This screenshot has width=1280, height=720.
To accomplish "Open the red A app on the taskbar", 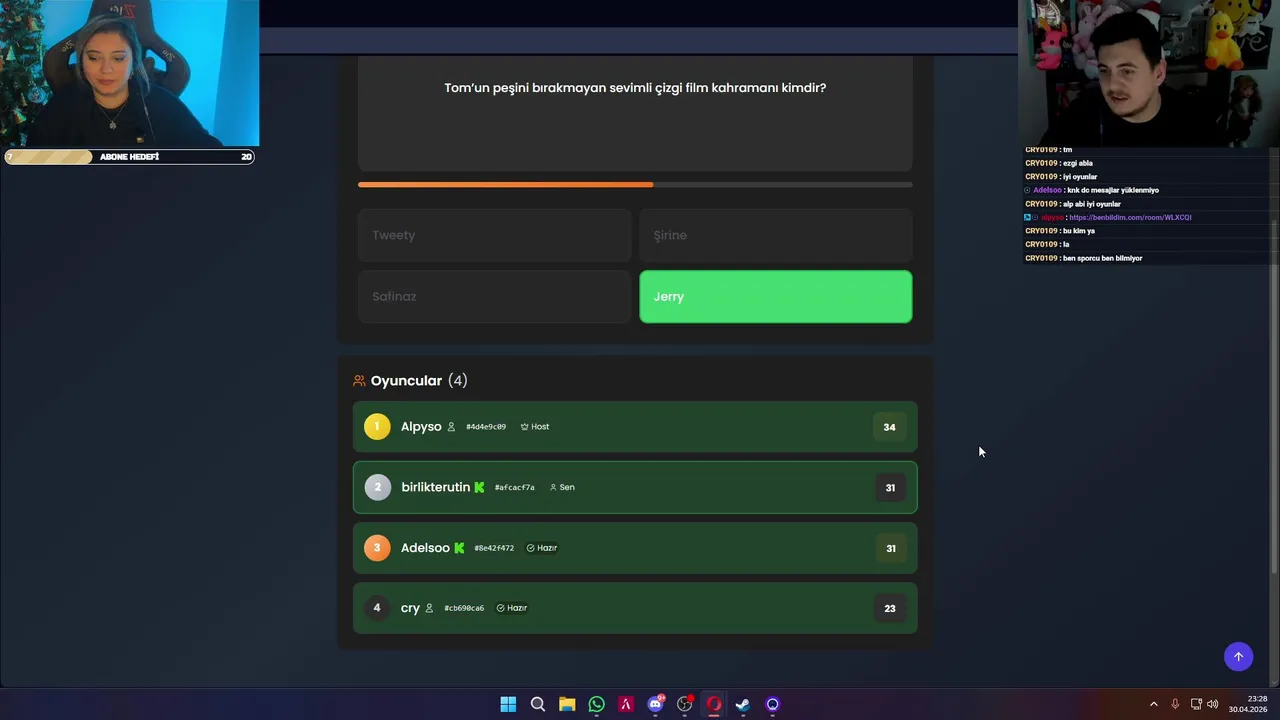I will tap(626, 704).
